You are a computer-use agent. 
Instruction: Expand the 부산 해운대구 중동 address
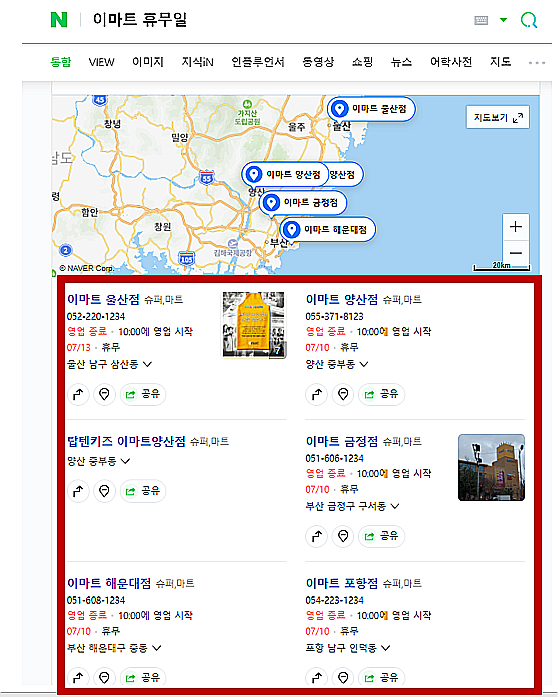(114, 648)
